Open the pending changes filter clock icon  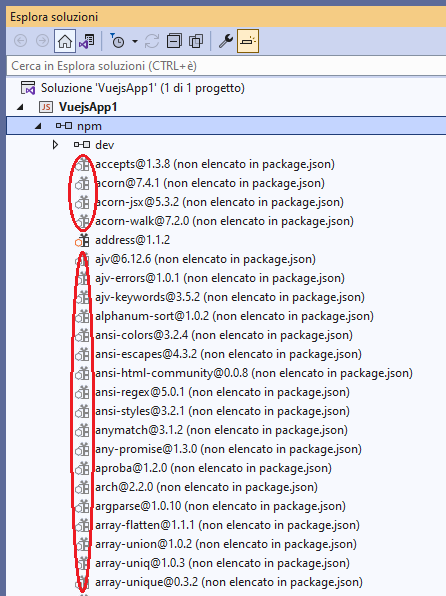tap(117, 41)
